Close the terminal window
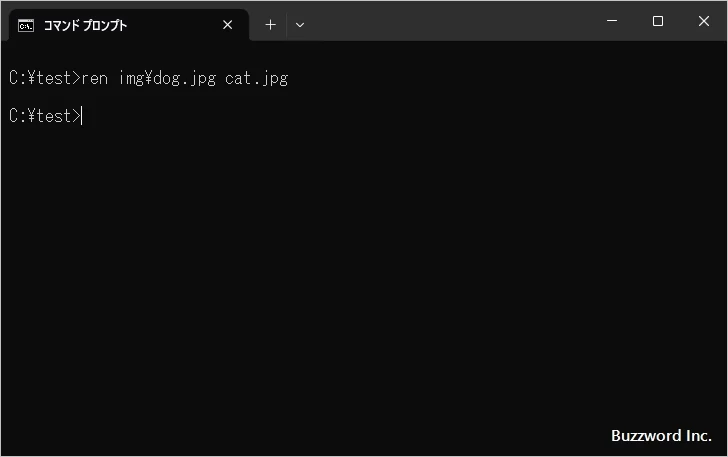728x457 pixels. point(703,21)
